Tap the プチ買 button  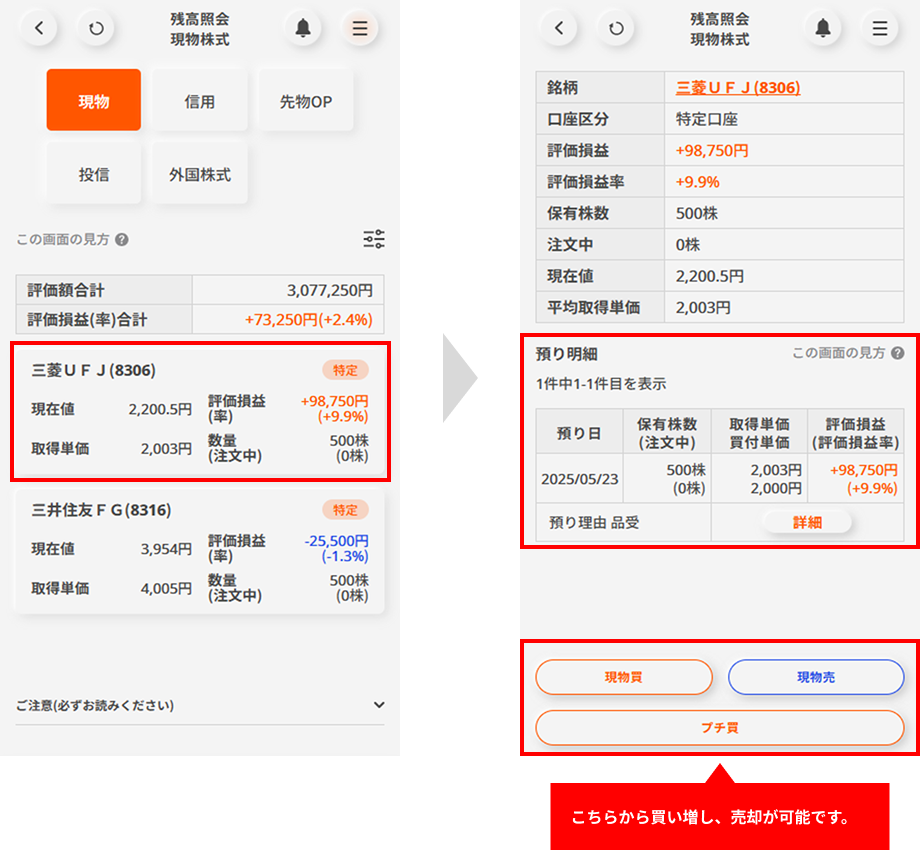(720, 727)
